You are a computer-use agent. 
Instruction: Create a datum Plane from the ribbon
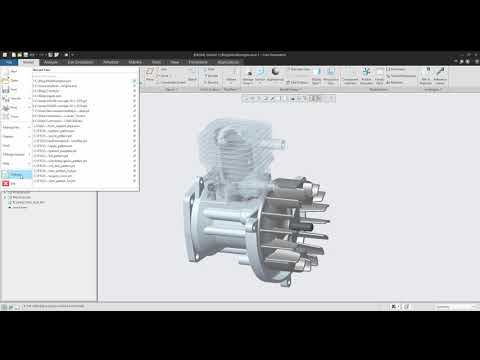150,74
